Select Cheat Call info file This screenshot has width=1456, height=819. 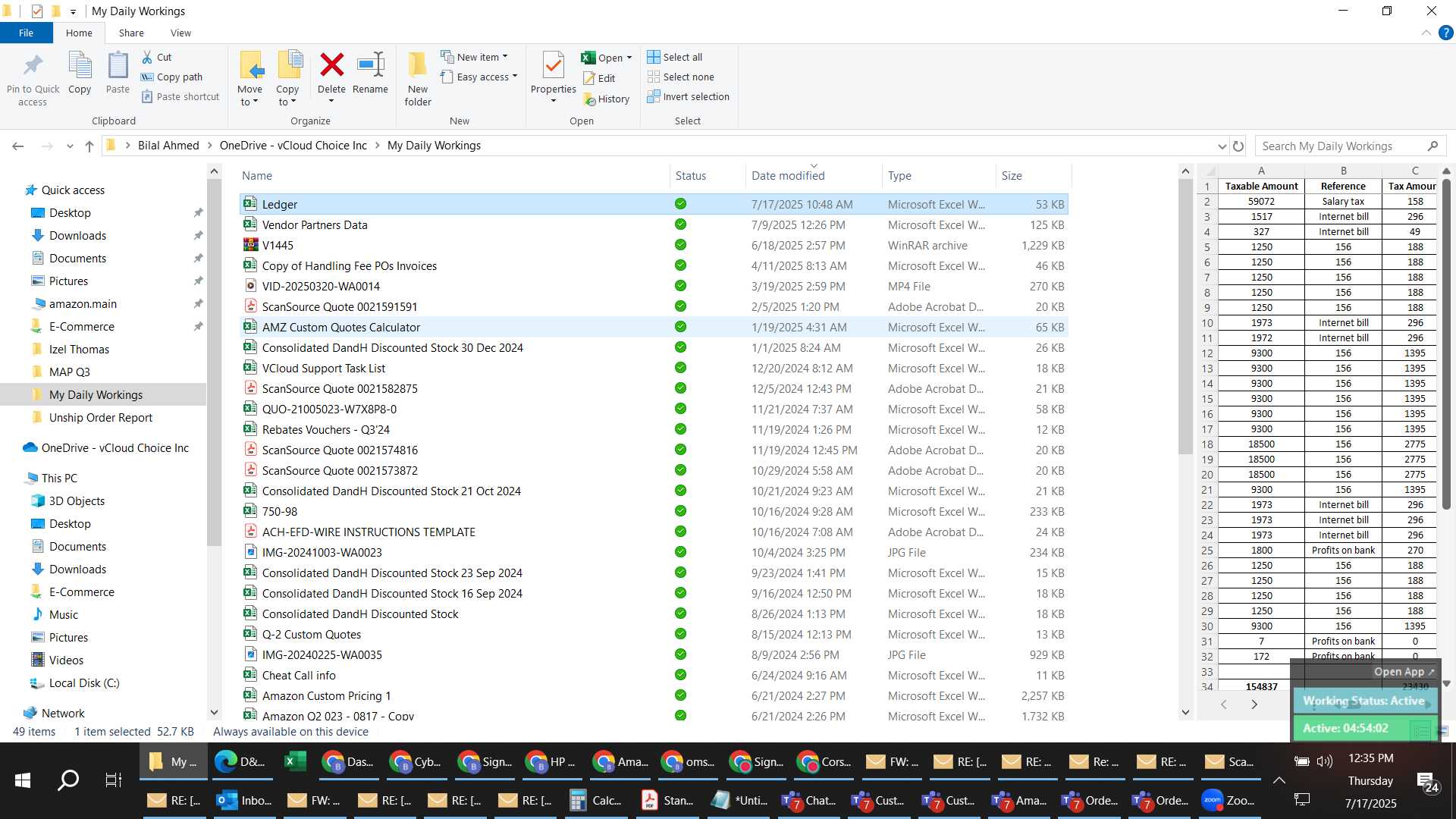coord(653,675)
